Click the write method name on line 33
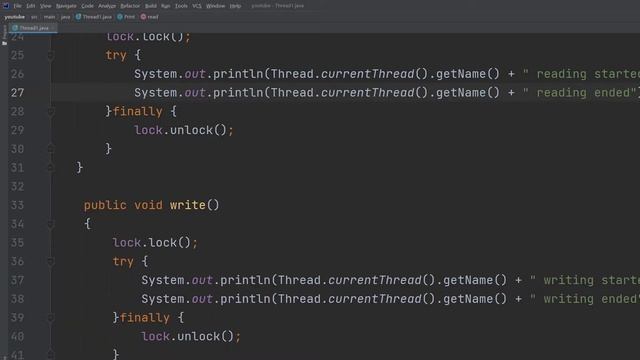The height and width of the screenshot is (360, 640). pyautogui.click(x=187, y=205)
